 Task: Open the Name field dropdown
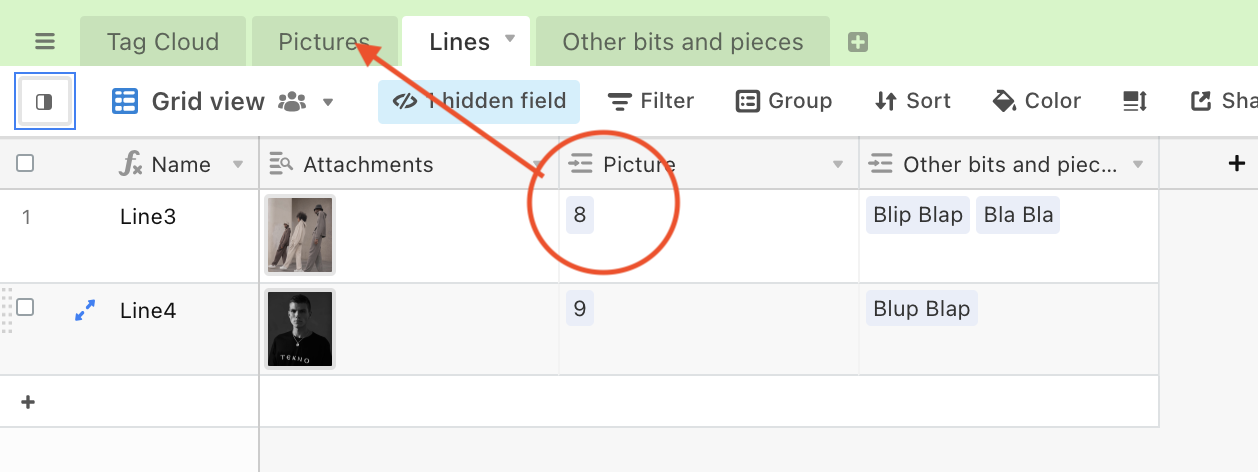click(x=238, y=165)
